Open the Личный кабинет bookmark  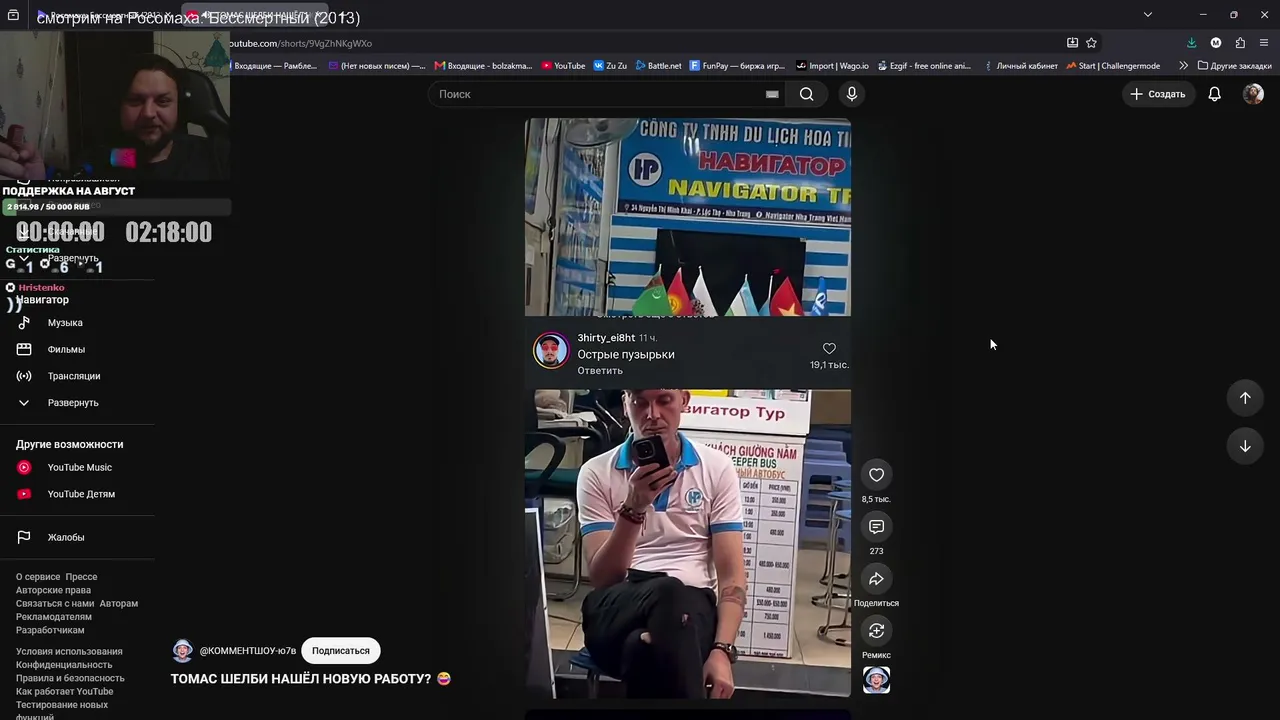coord(1020,66)
